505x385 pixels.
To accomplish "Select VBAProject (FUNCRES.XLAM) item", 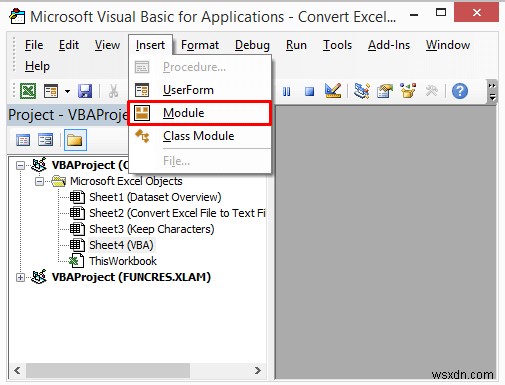I will pos(131,277).
